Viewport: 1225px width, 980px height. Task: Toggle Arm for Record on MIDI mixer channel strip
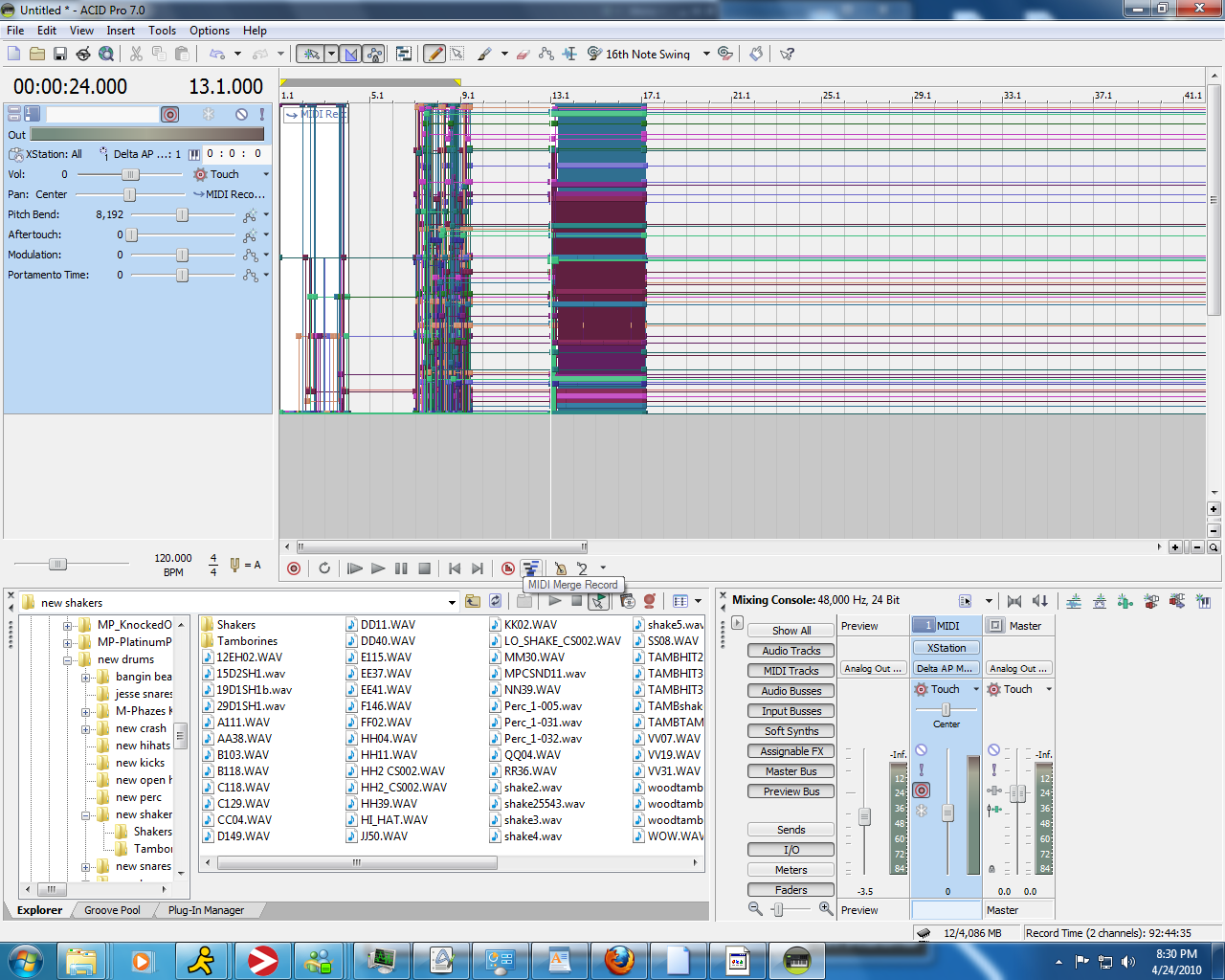pyautogui.click(x=921, y=790)
